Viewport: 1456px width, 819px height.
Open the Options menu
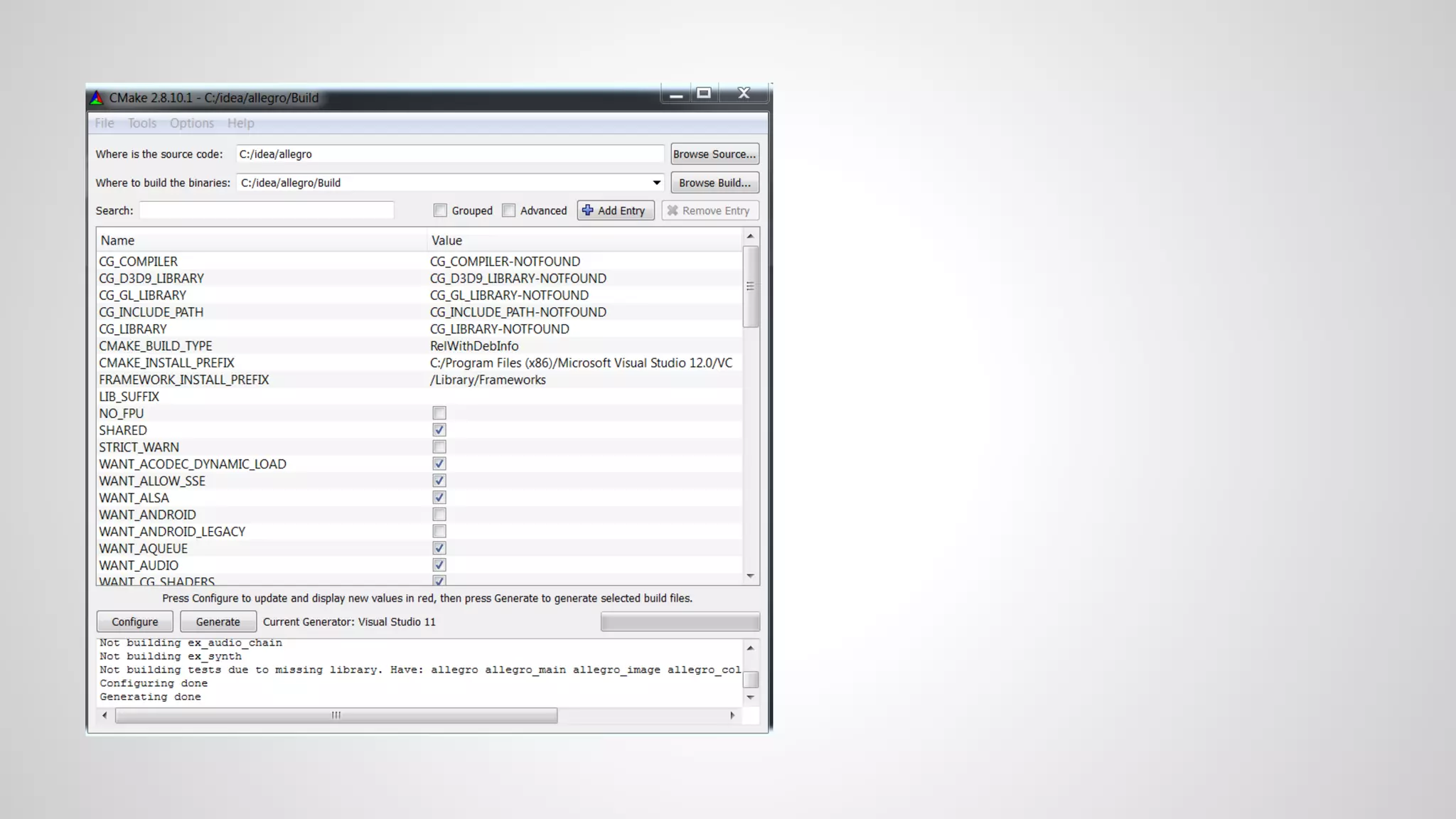click(x=191, y=123)
